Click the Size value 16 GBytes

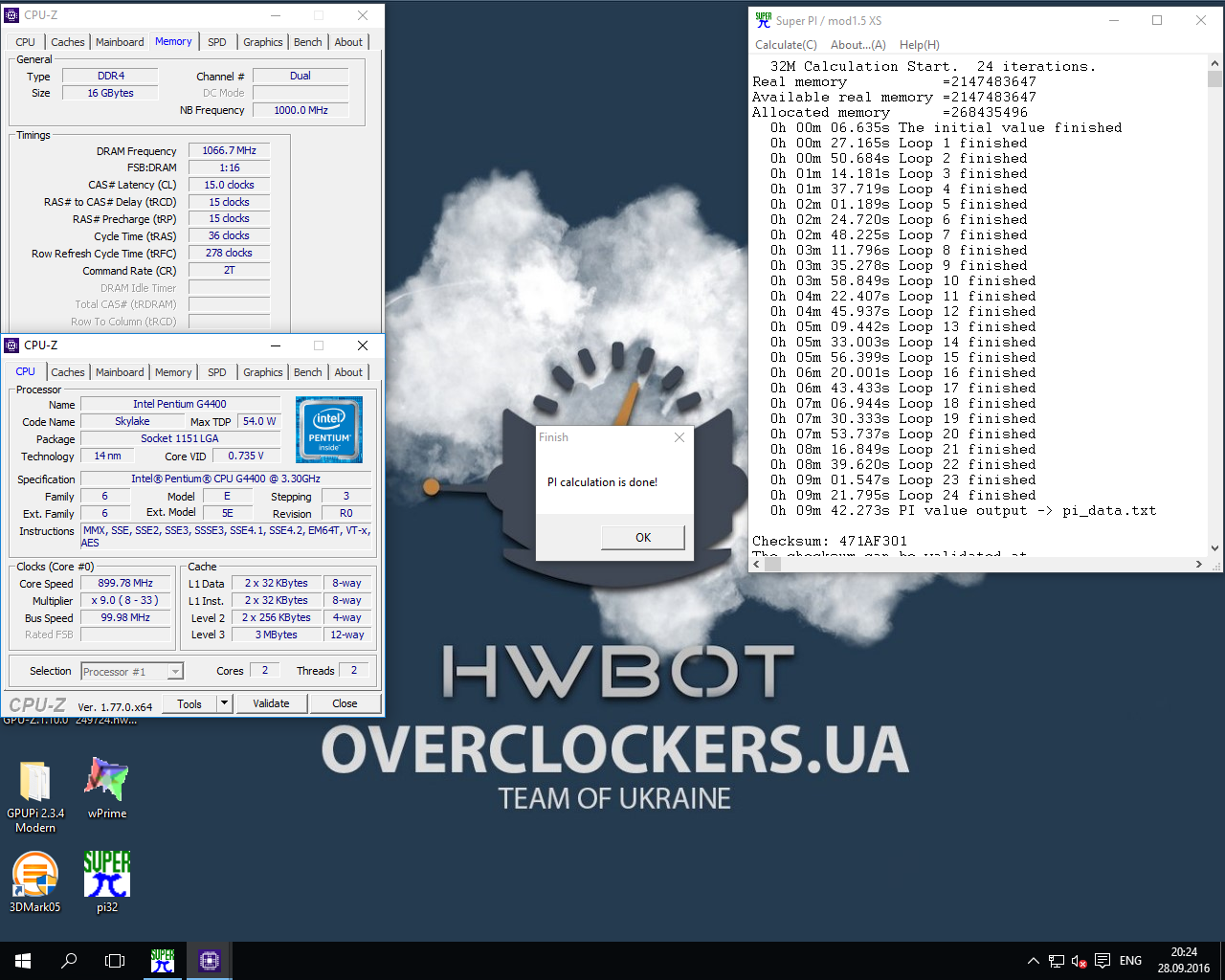110,93
